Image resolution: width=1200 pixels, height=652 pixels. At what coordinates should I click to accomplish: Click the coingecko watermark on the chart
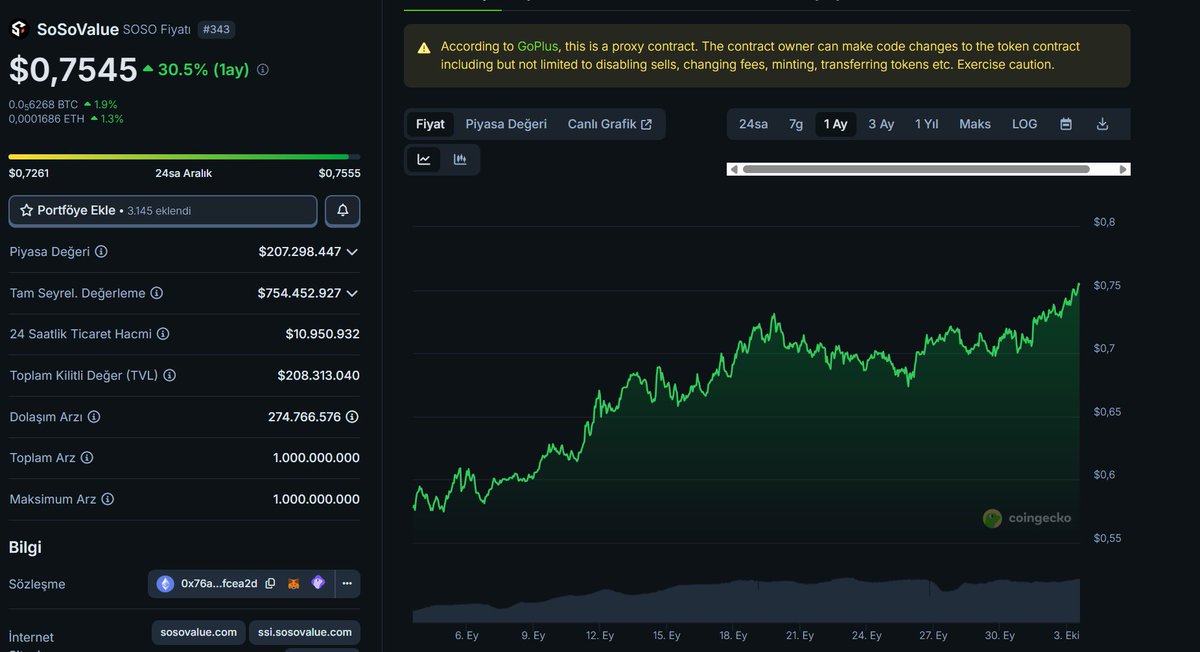pos(1027,518)
